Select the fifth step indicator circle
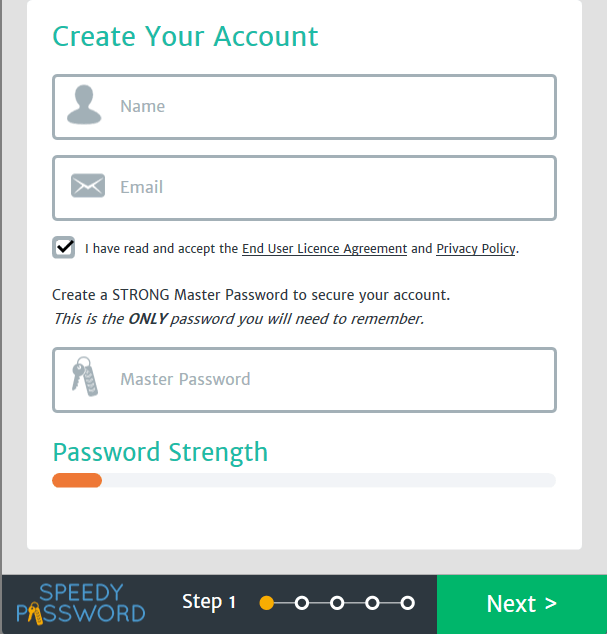This screenshot has width=607, height=634. point(407,602)
